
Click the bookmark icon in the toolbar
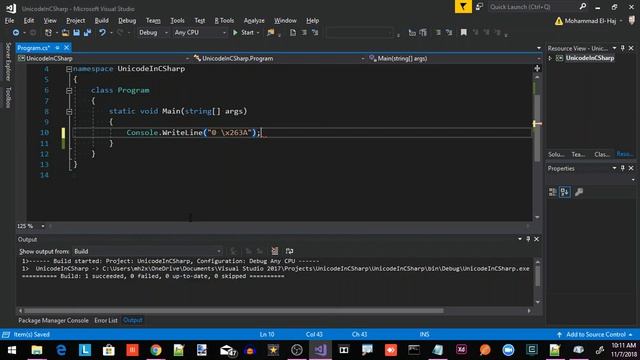pyautogui.click(x=464, y=32)
